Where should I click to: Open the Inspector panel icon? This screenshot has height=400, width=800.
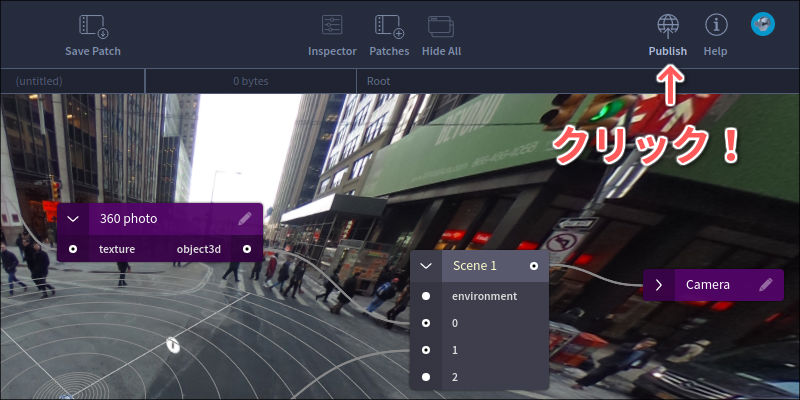pyautogui.click(x=332, y=25)
